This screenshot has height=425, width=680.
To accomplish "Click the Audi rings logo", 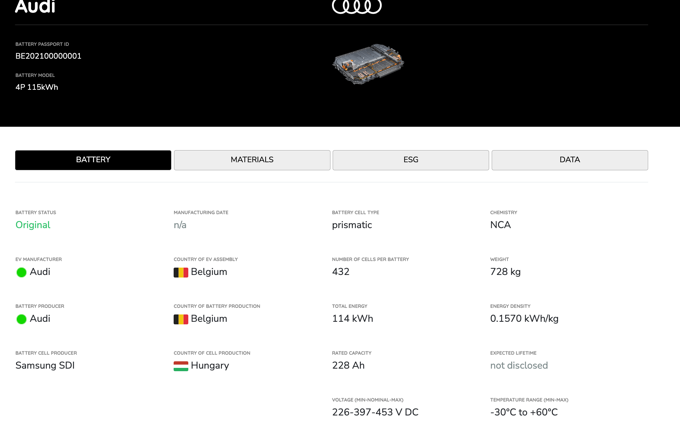I will pyautogui.click(x=356, y=6).
